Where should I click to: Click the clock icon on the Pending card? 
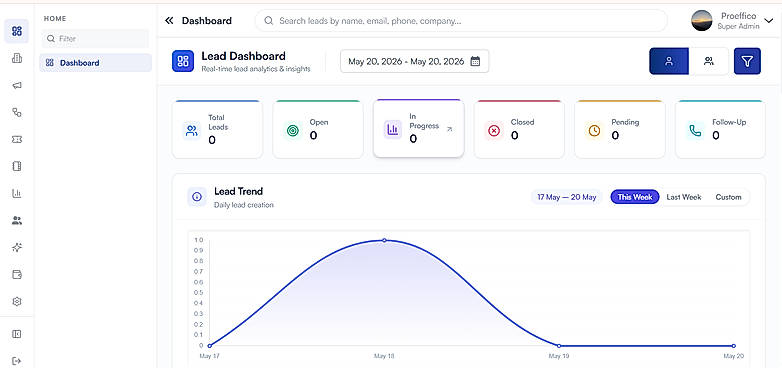[594, 131]
